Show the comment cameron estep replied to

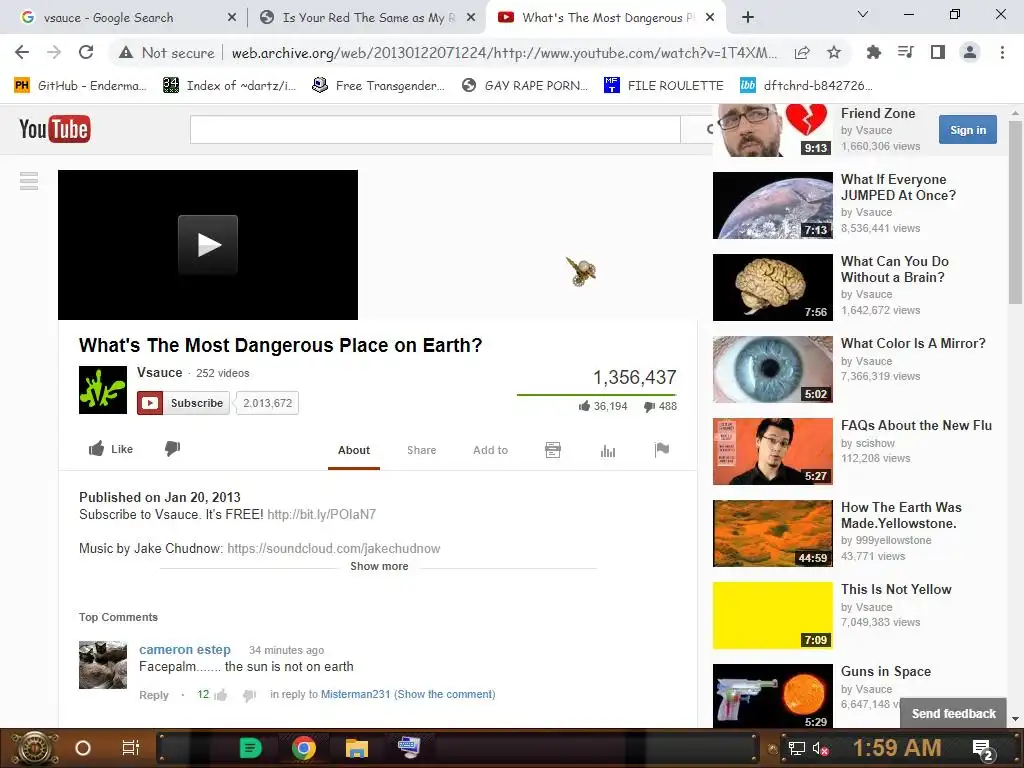pos(445,694)
